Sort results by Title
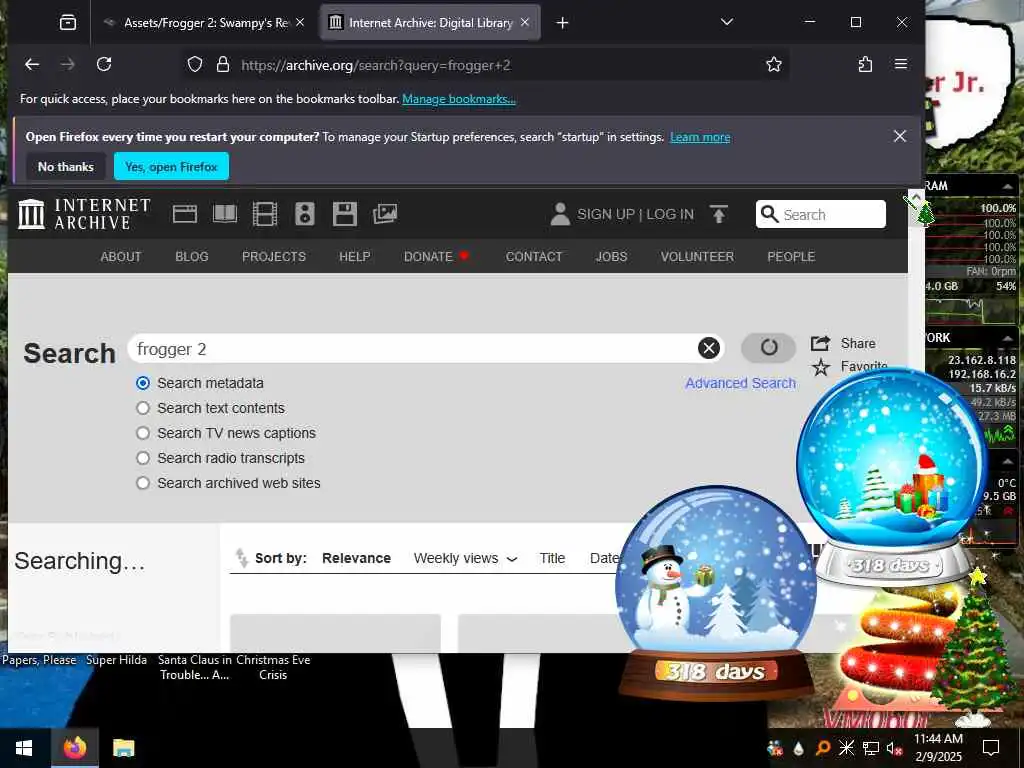Viewport: 1024px width, 768px height. click(x=552, y=558)
